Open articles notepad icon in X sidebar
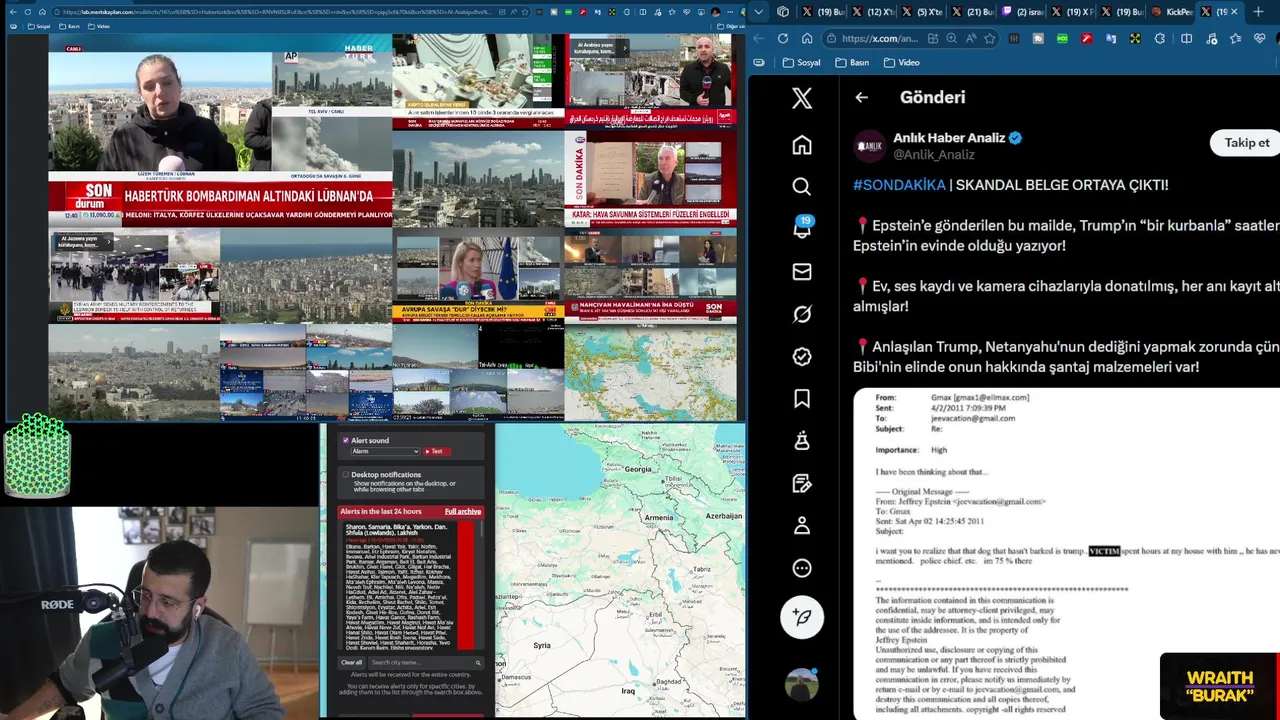The width and height of the screenshot is (1280, 720). pyautogui.click(x=802, y=484)
